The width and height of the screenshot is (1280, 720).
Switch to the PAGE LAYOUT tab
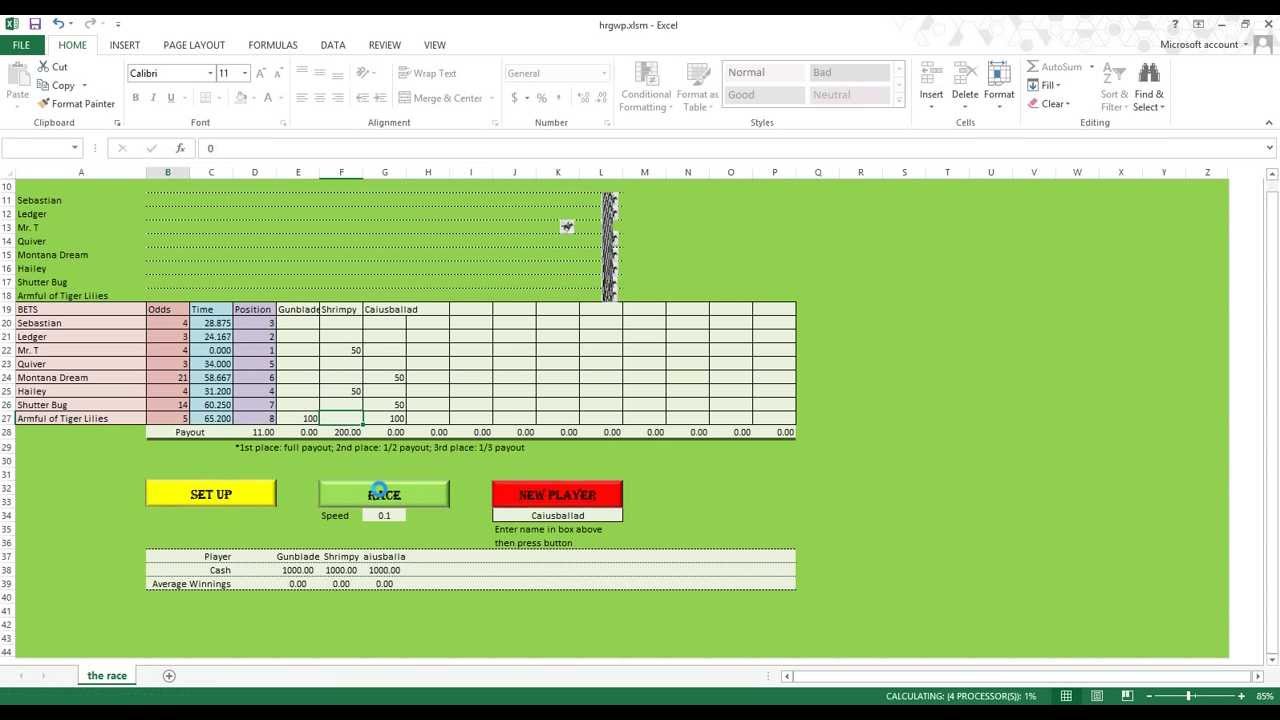click(194, 45)
